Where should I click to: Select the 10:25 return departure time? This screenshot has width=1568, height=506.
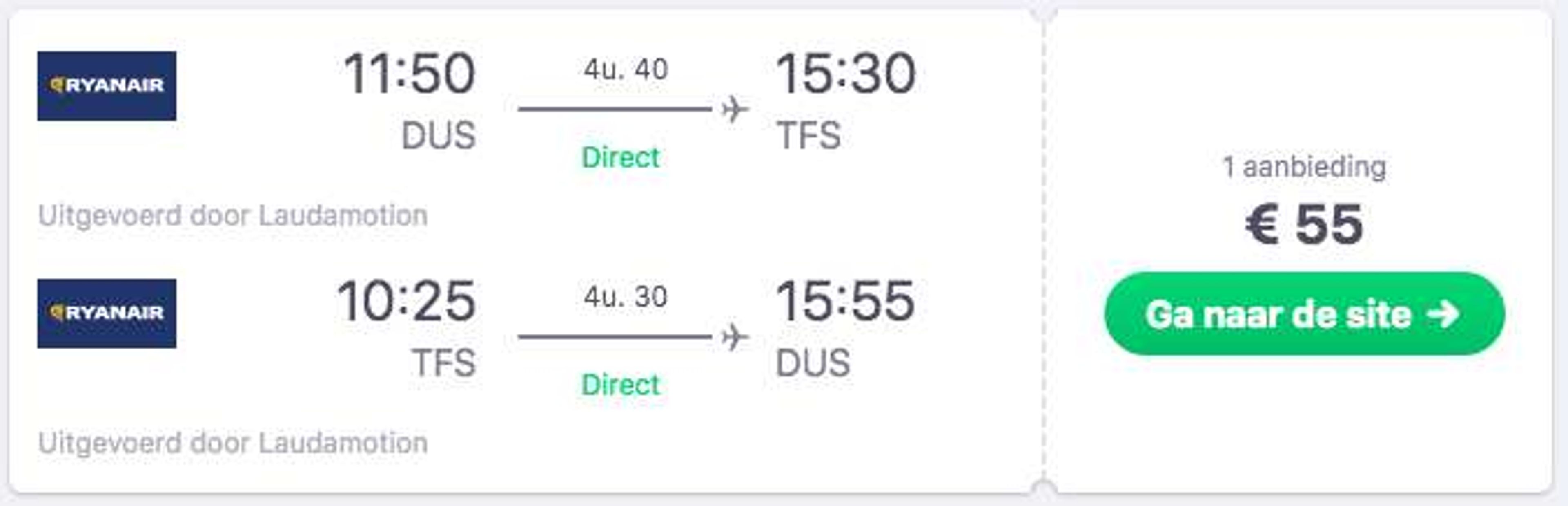point(406,301)
